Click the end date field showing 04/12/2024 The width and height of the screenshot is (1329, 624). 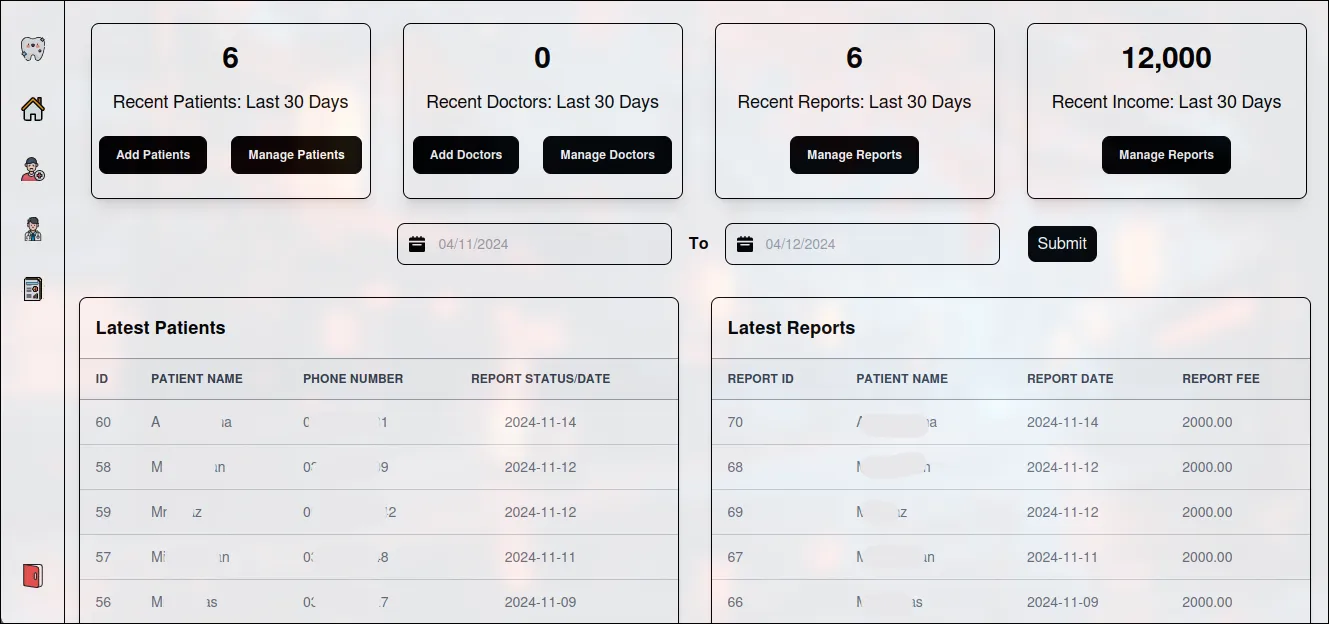coord(860,243)
